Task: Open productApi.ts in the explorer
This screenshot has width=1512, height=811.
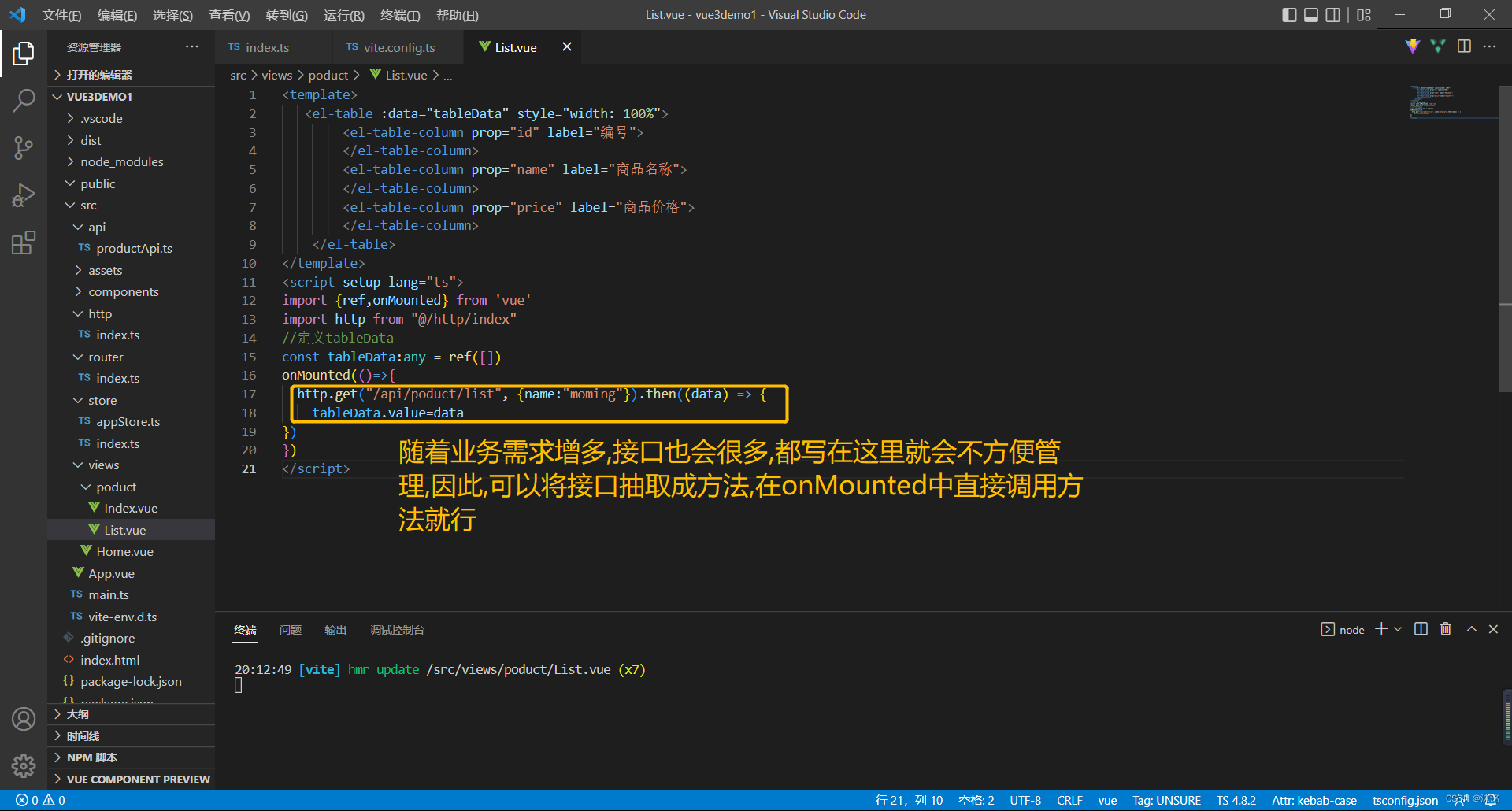Action: click(134, 248)
